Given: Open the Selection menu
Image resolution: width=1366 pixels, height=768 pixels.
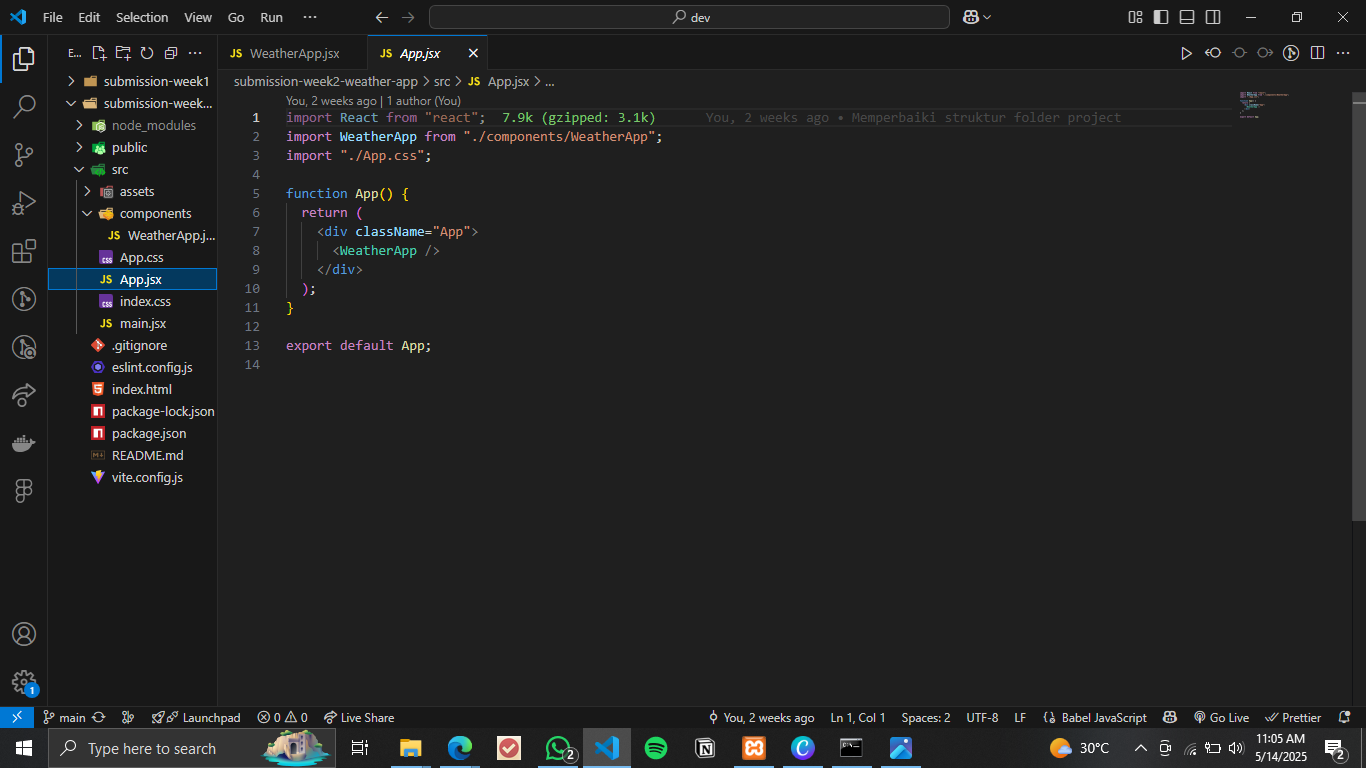Looking at the screenshot, I should click(x=142, y=17).
